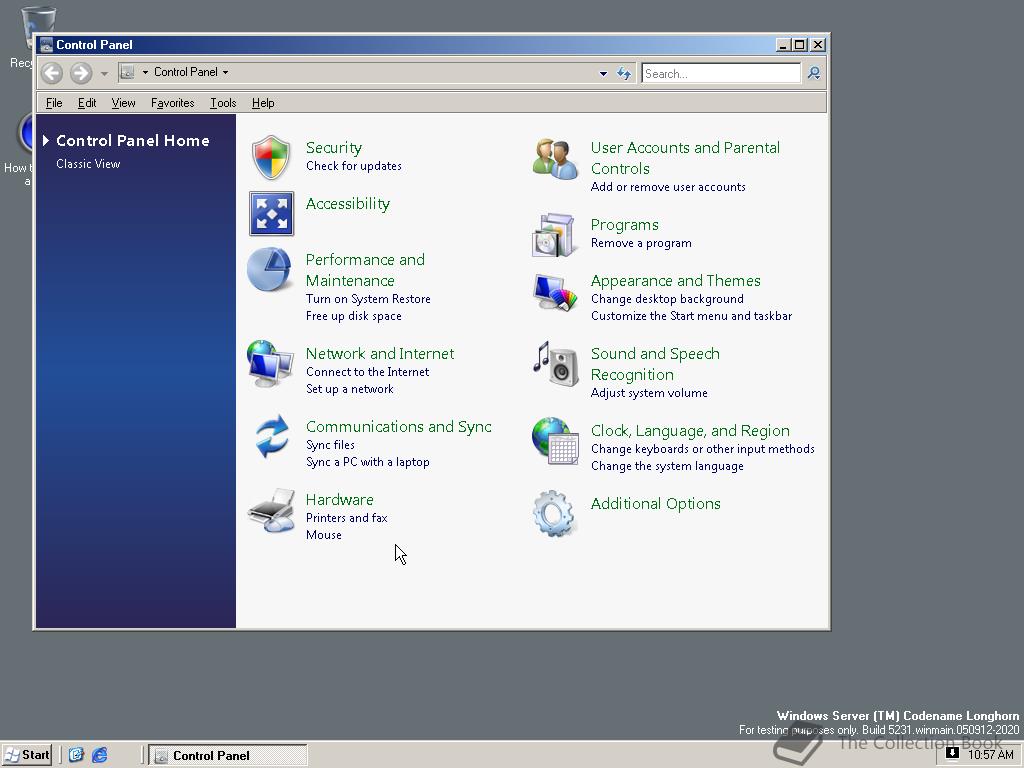The height and width of the screenshot is (768, 1024).
Task: Click the Refresh icon beside address bar
Action: (624, 73)
